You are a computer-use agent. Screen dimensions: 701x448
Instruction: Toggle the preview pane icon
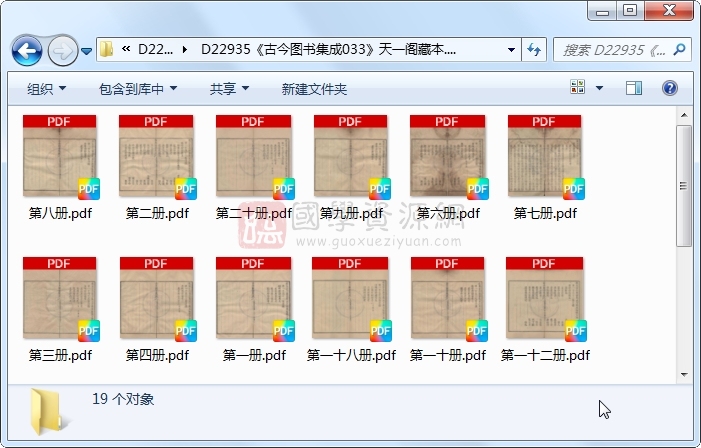click(634, 88)
